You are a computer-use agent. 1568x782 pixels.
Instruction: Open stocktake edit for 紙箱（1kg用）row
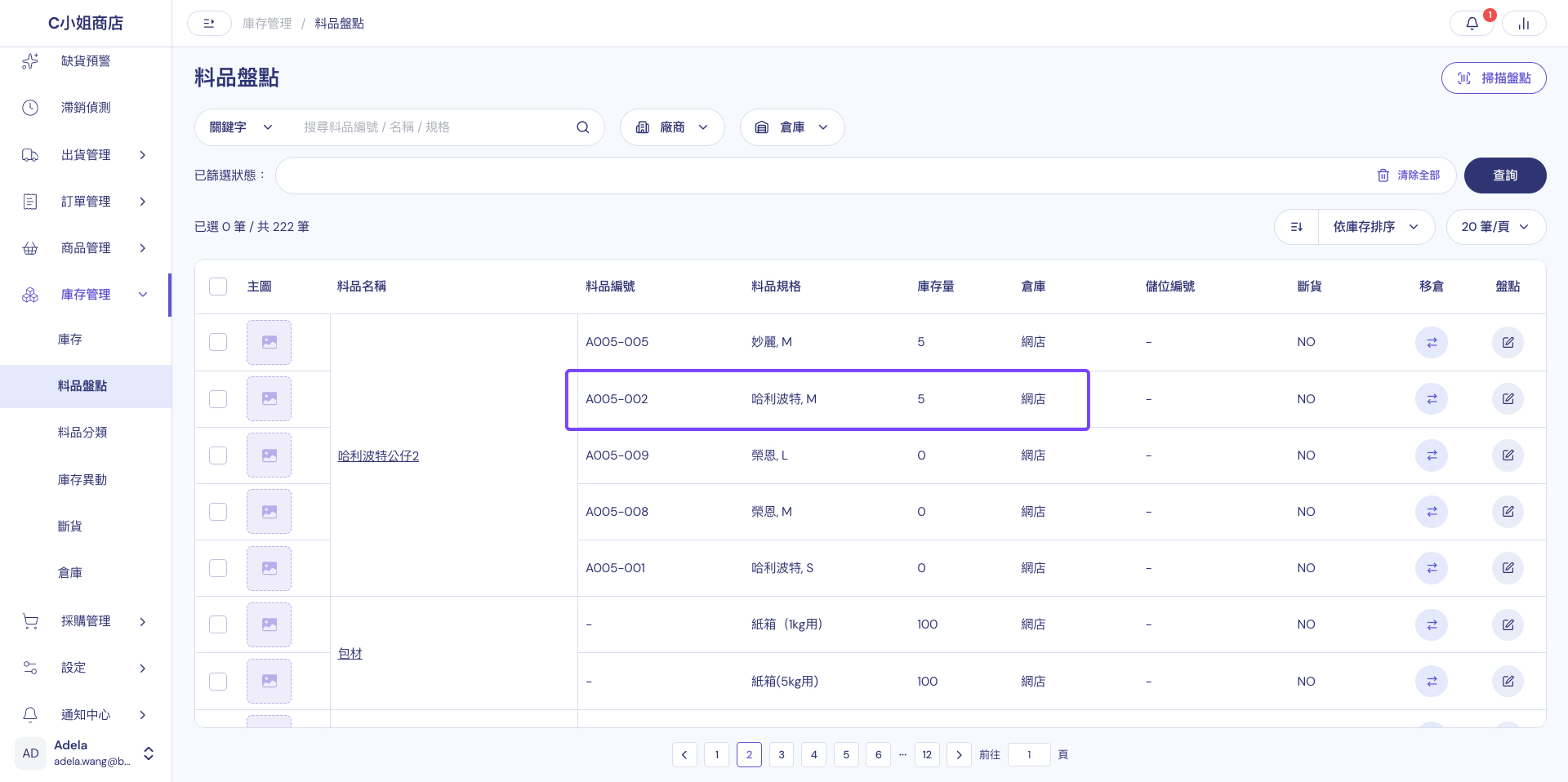pyautogui.click(x=1508, y=624)
